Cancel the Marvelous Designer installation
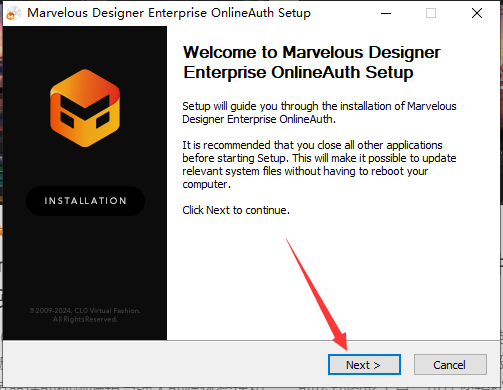The height and width of the screenshot is (390, 503). pyautogui.click(x=450, y=365)
